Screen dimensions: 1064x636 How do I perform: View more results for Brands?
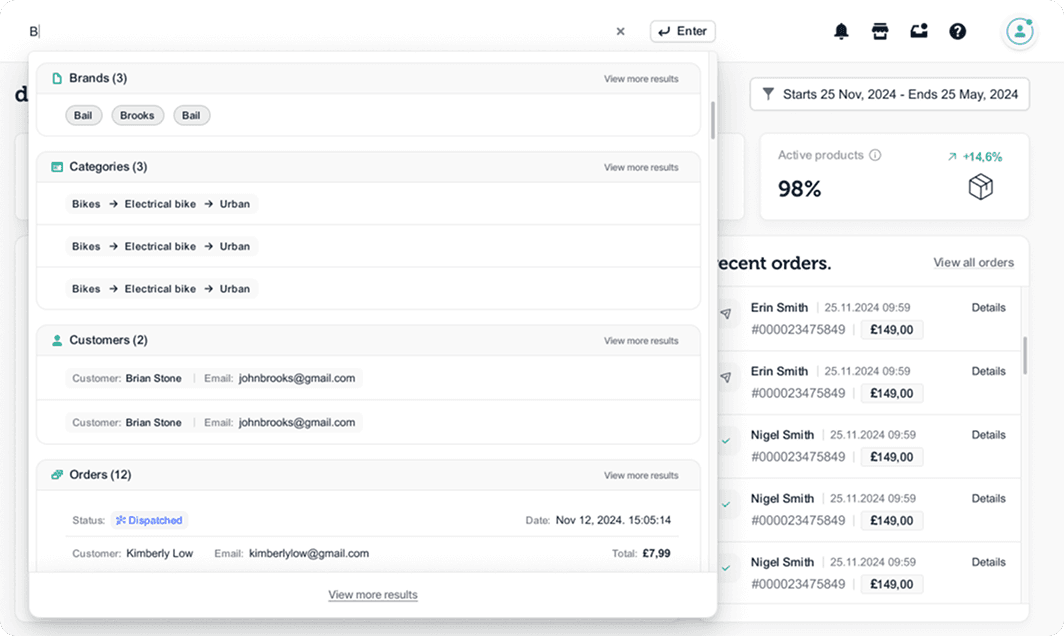point(640,79)
